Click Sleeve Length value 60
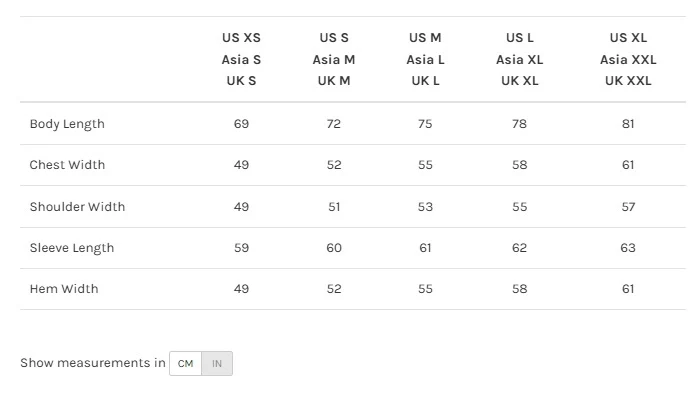This screenshot has height=397, width=699. pos(334,248)
